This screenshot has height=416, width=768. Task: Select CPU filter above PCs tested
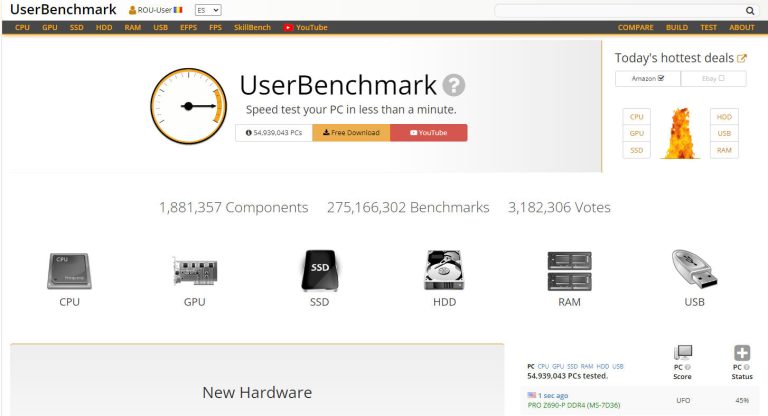pyautogui.click(x=543, y=366)
